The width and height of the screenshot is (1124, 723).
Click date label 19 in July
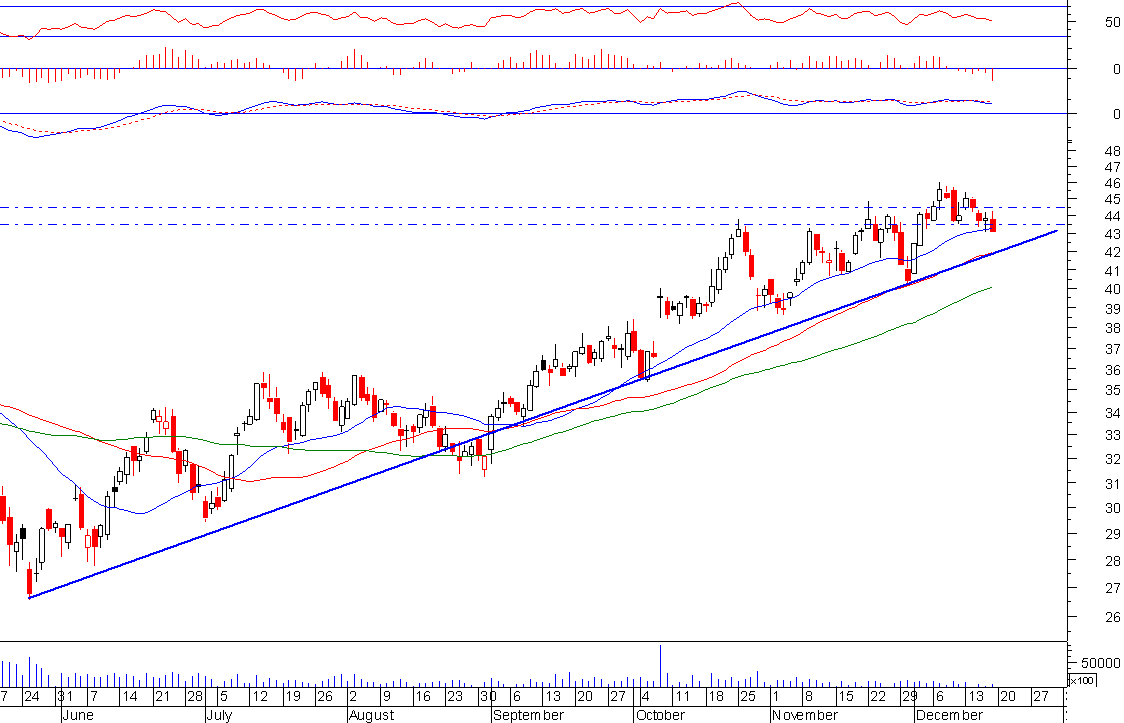click(x=292, y=697)
